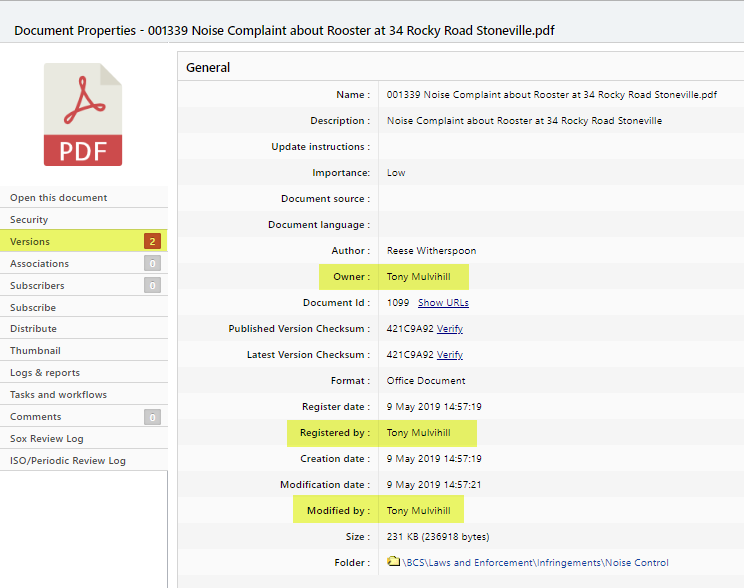Image resolution: width=744 pixels, height=588 pixels.
Task: Click Subscribe in the side menu
Action: (33, 308)
